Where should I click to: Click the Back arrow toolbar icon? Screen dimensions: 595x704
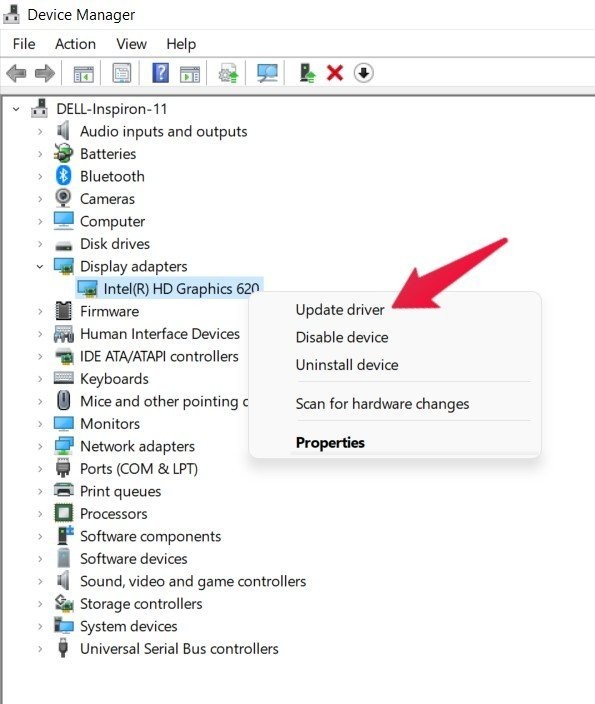(17, 73)
